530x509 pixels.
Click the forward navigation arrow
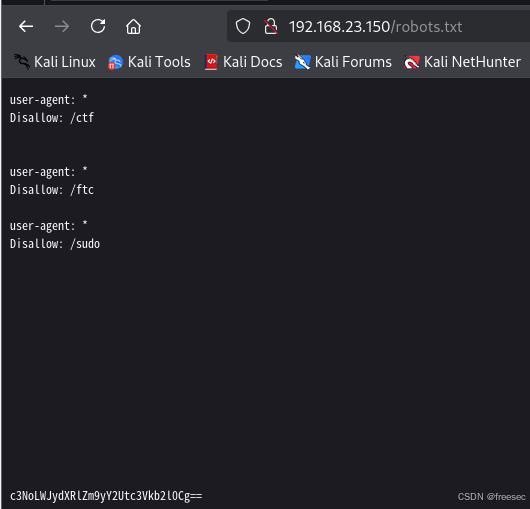[x=62, y=26]
